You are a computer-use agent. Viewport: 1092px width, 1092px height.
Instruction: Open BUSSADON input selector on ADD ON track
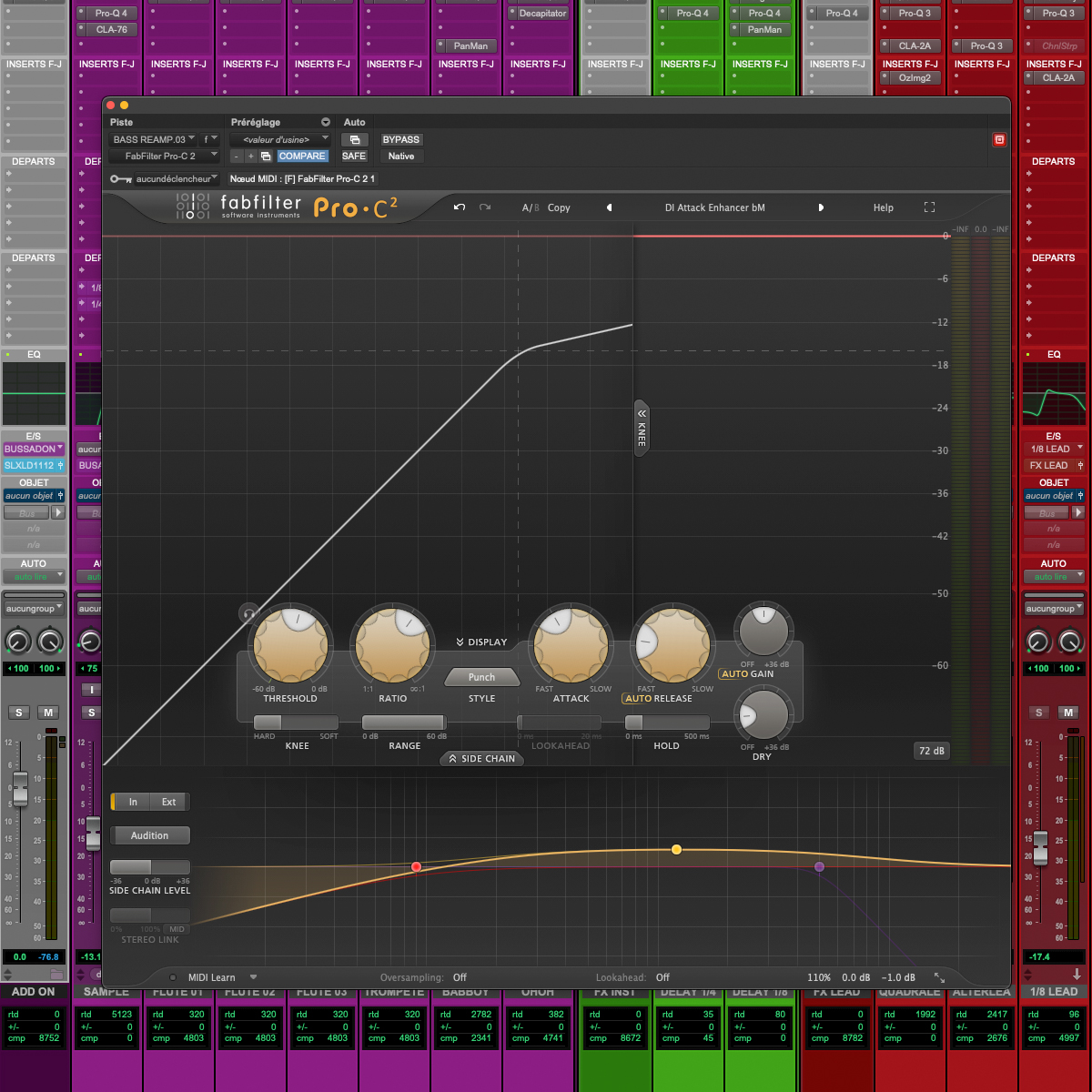(x=34, y=449)
